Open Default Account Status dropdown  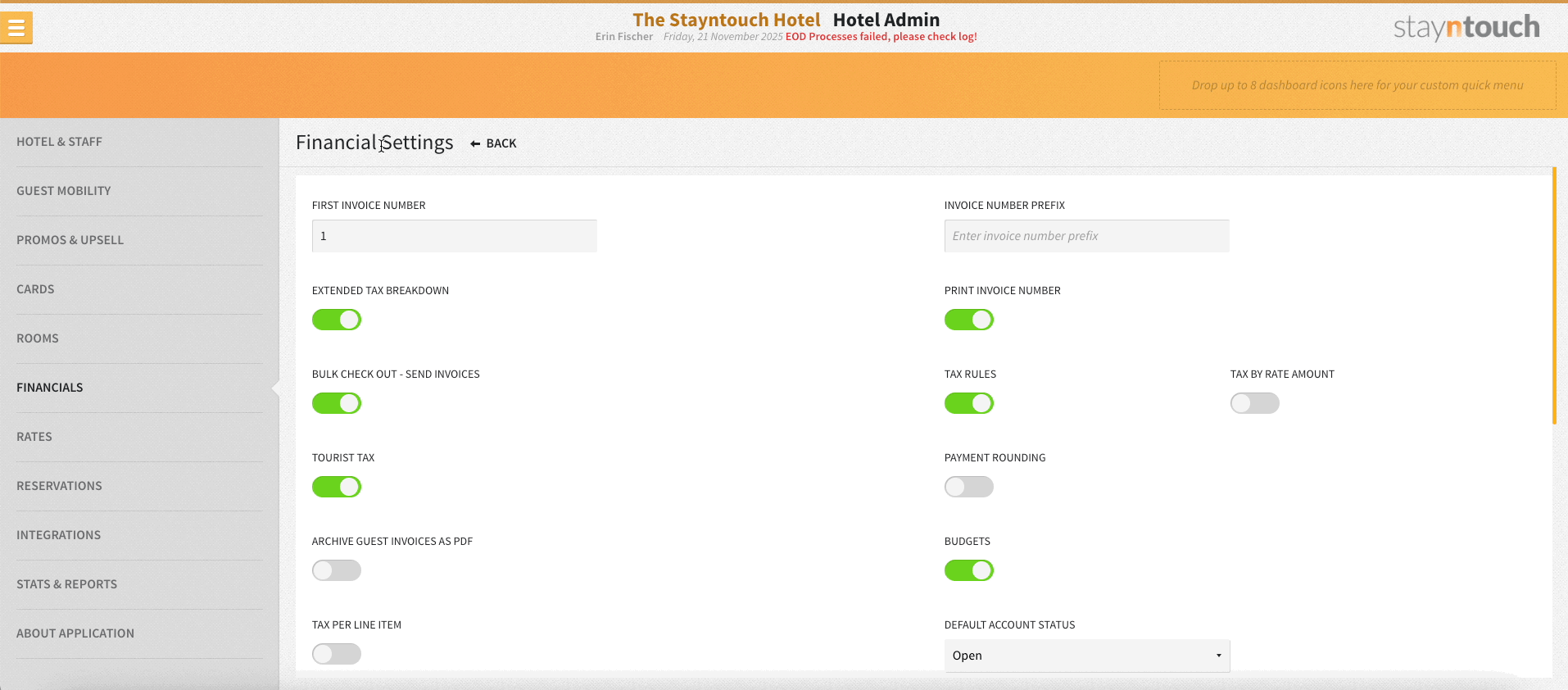pos(1087,656)
